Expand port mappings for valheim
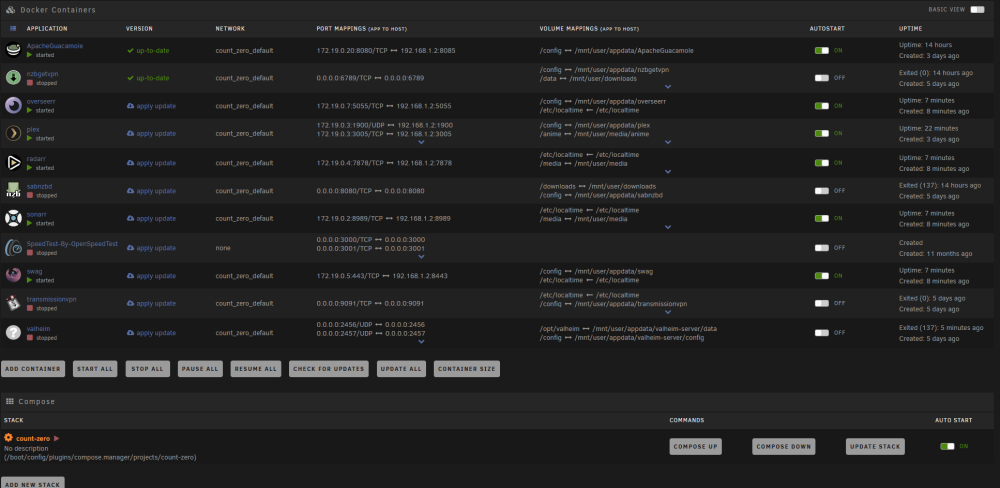The width and height of the screenshot is (1000, 488). [x=421, y=342]
